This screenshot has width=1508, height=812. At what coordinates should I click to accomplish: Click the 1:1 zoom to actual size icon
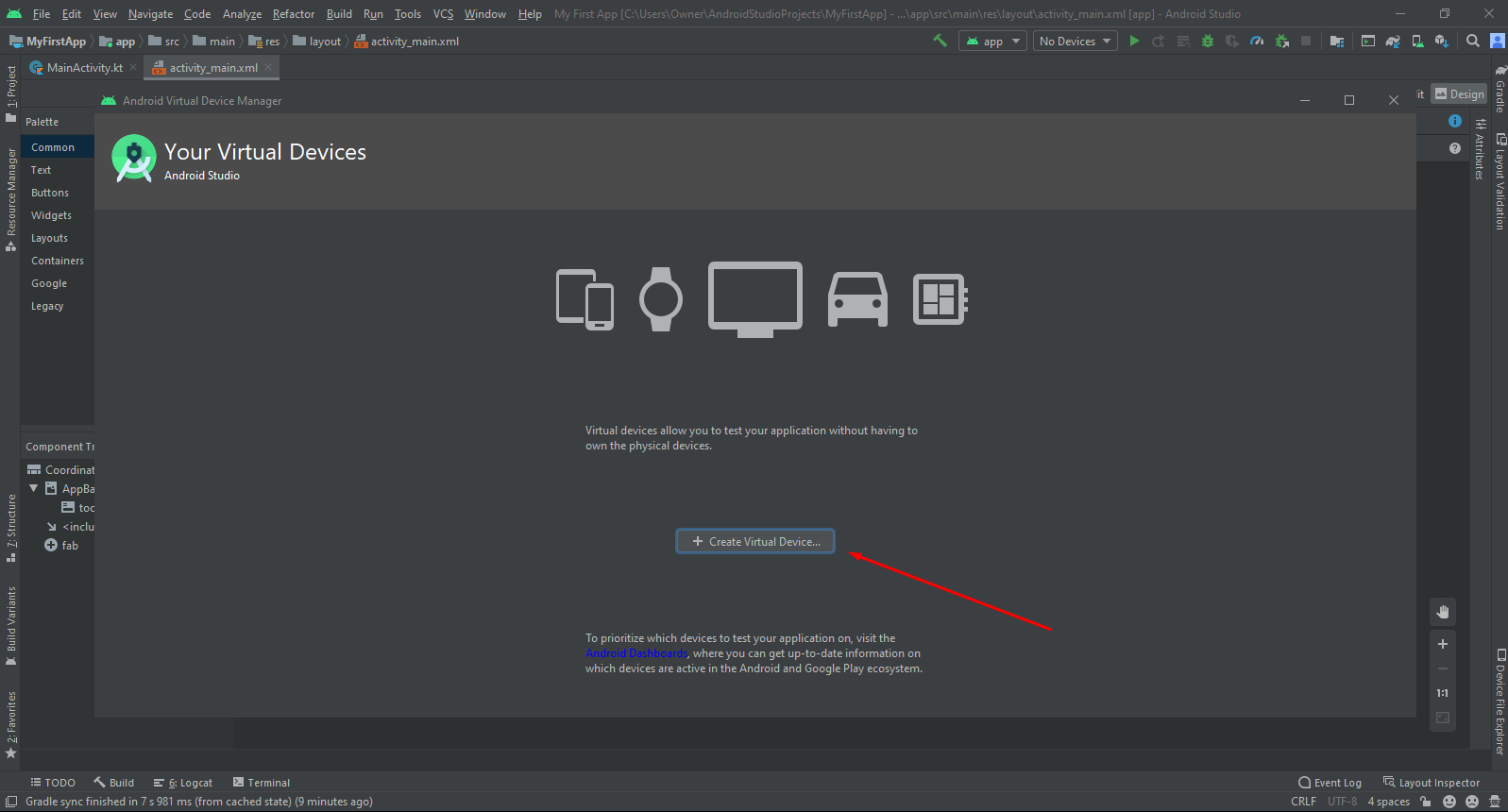pos(1443,693)
